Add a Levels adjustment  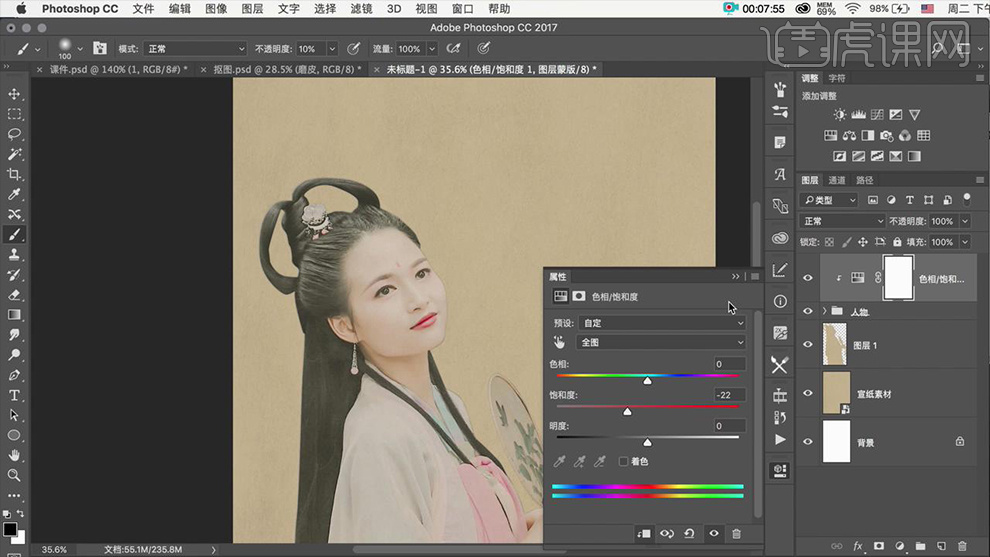(x=858, y=115)
